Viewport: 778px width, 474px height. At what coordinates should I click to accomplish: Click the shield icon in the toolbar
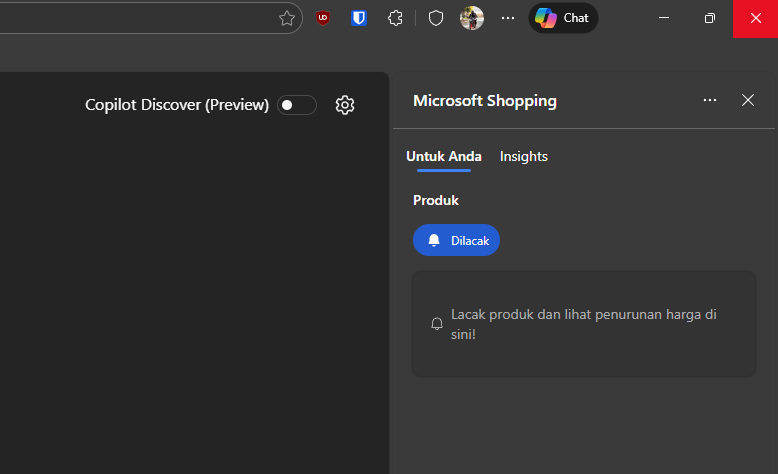pos(435,18)
